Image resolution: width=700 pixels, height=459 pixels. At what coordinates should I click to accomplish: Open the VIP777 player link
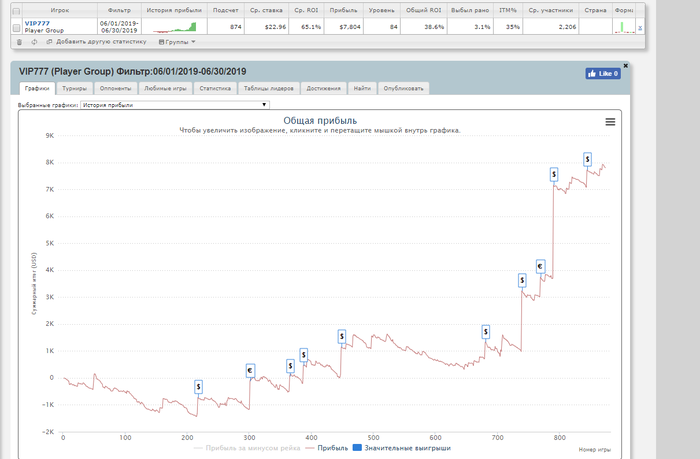(38, 23)
